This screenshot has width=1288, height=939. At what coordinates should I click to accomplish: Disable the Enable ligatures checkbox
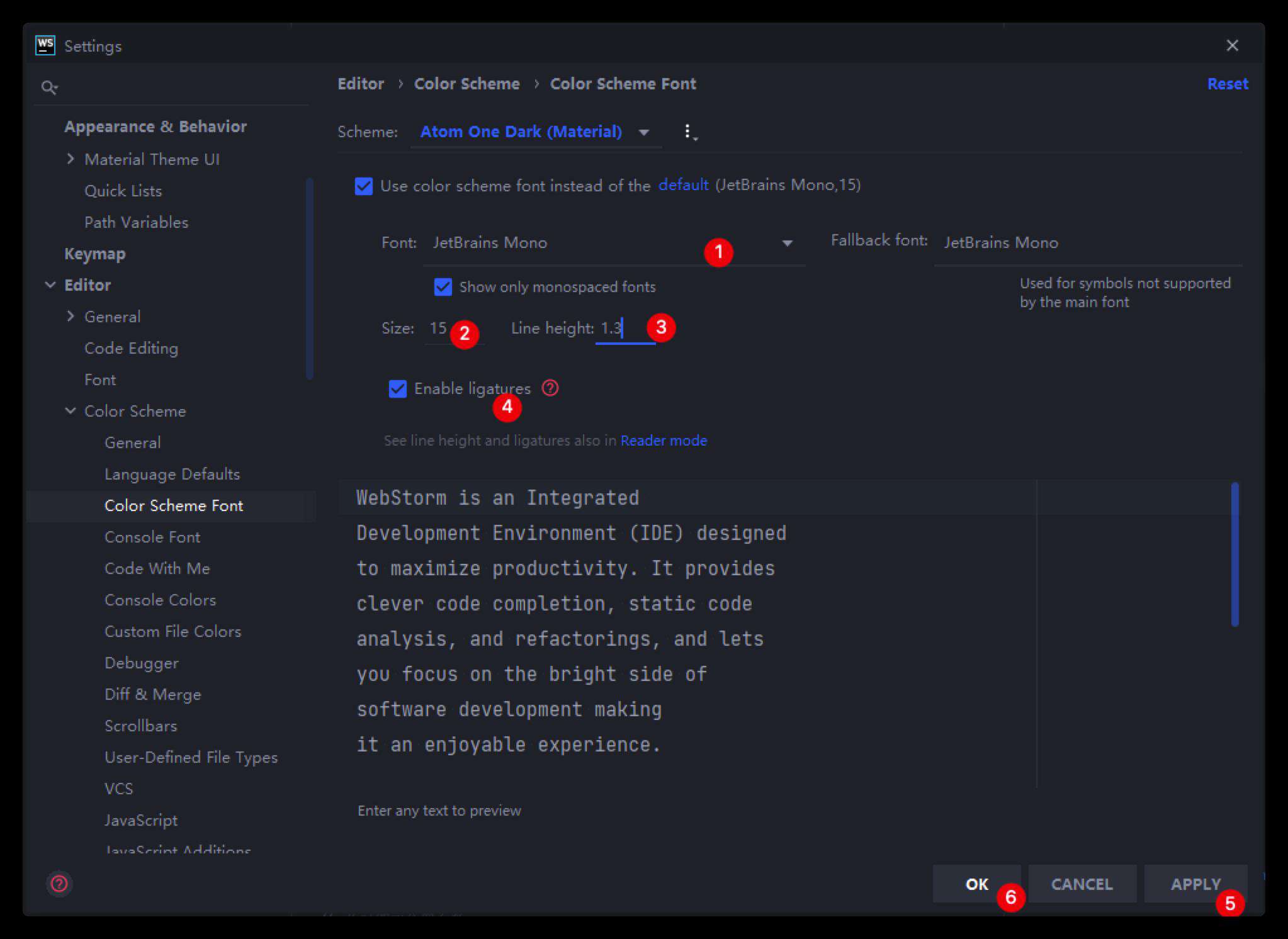coord(398,389)
